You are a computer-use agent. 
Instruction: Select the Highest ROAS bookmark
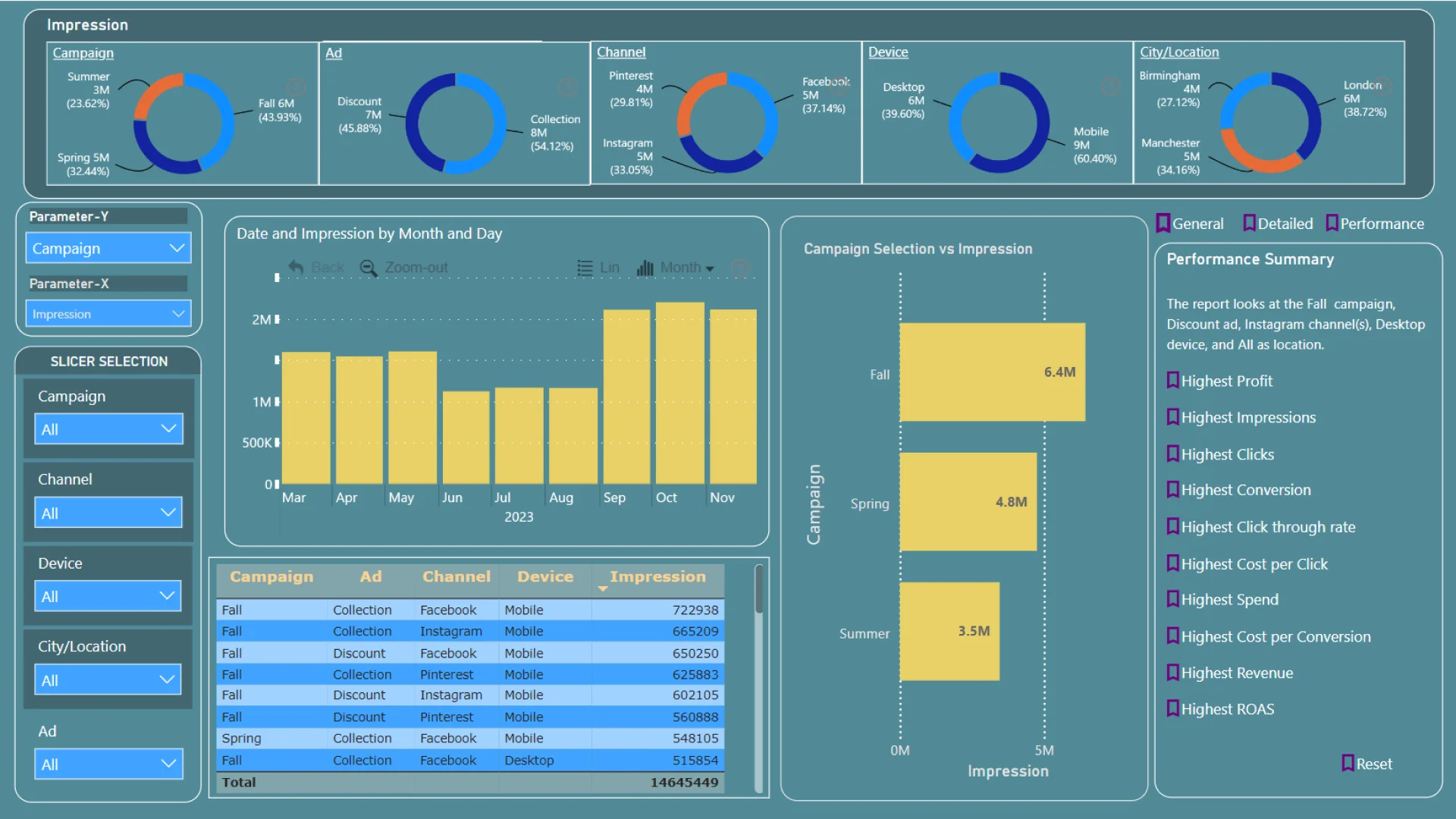point(1220,709)
